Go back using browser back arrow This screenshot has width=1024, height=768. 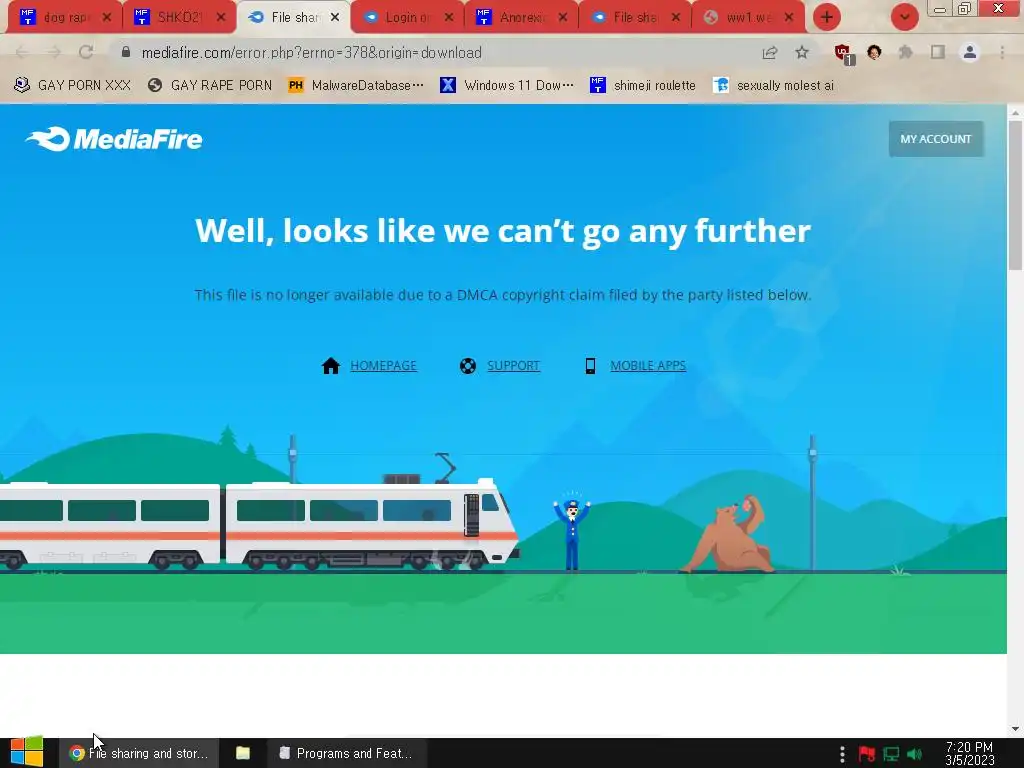22,52
